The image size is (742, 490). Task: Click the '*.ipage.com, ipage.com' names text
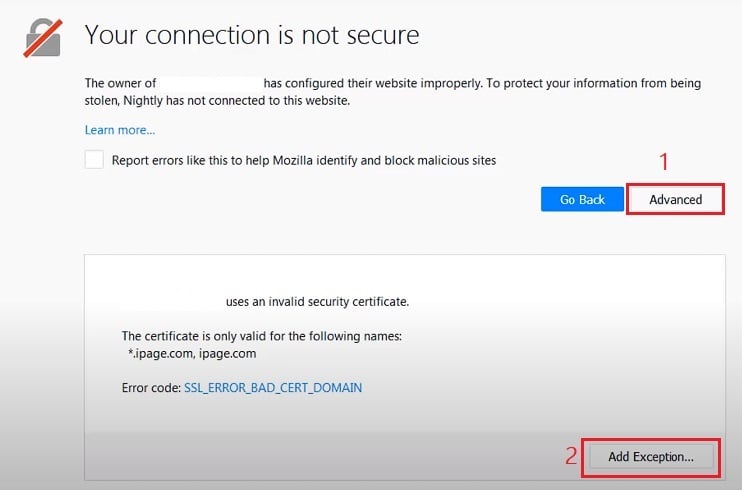(192, 354)
